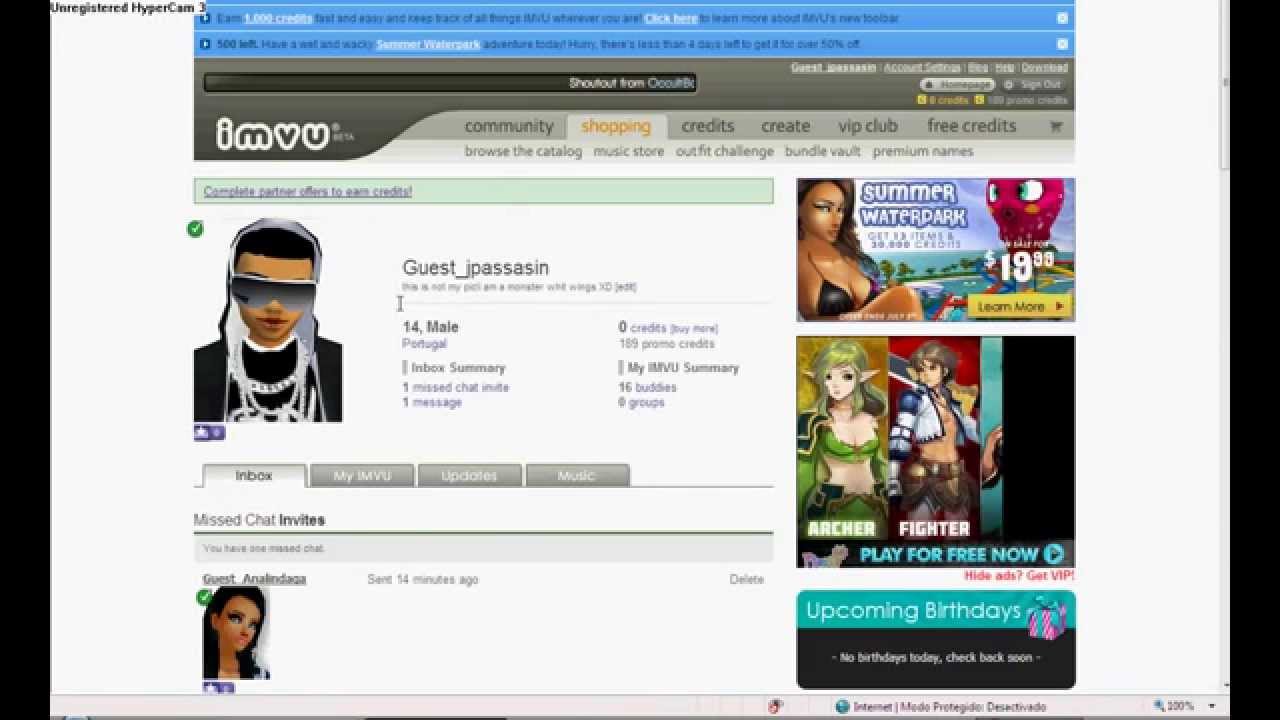Click the Guest_jpassasin avatar picture
Screen dimensions: 1280x720
click(x=268, y=320)
